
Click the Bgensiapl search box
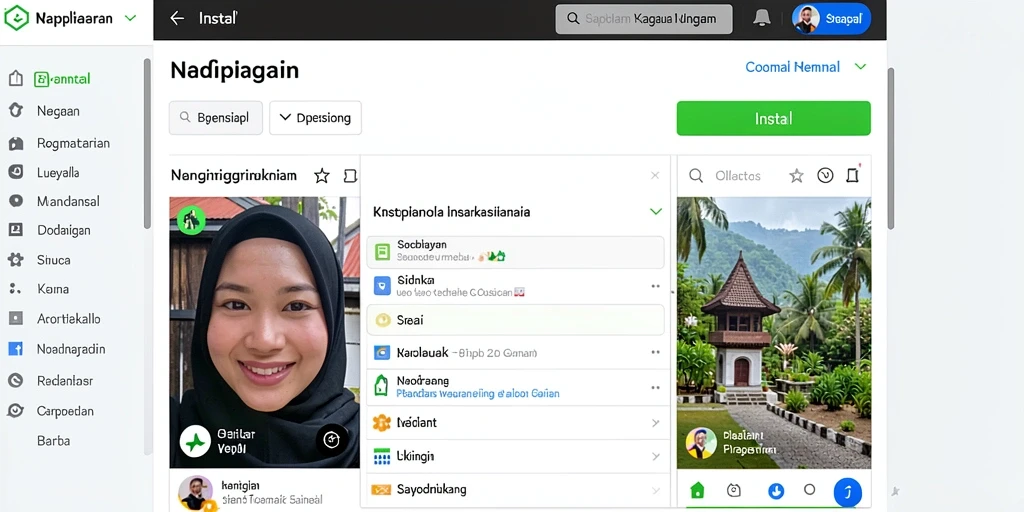pyautogui.click(x=216, y=118)
